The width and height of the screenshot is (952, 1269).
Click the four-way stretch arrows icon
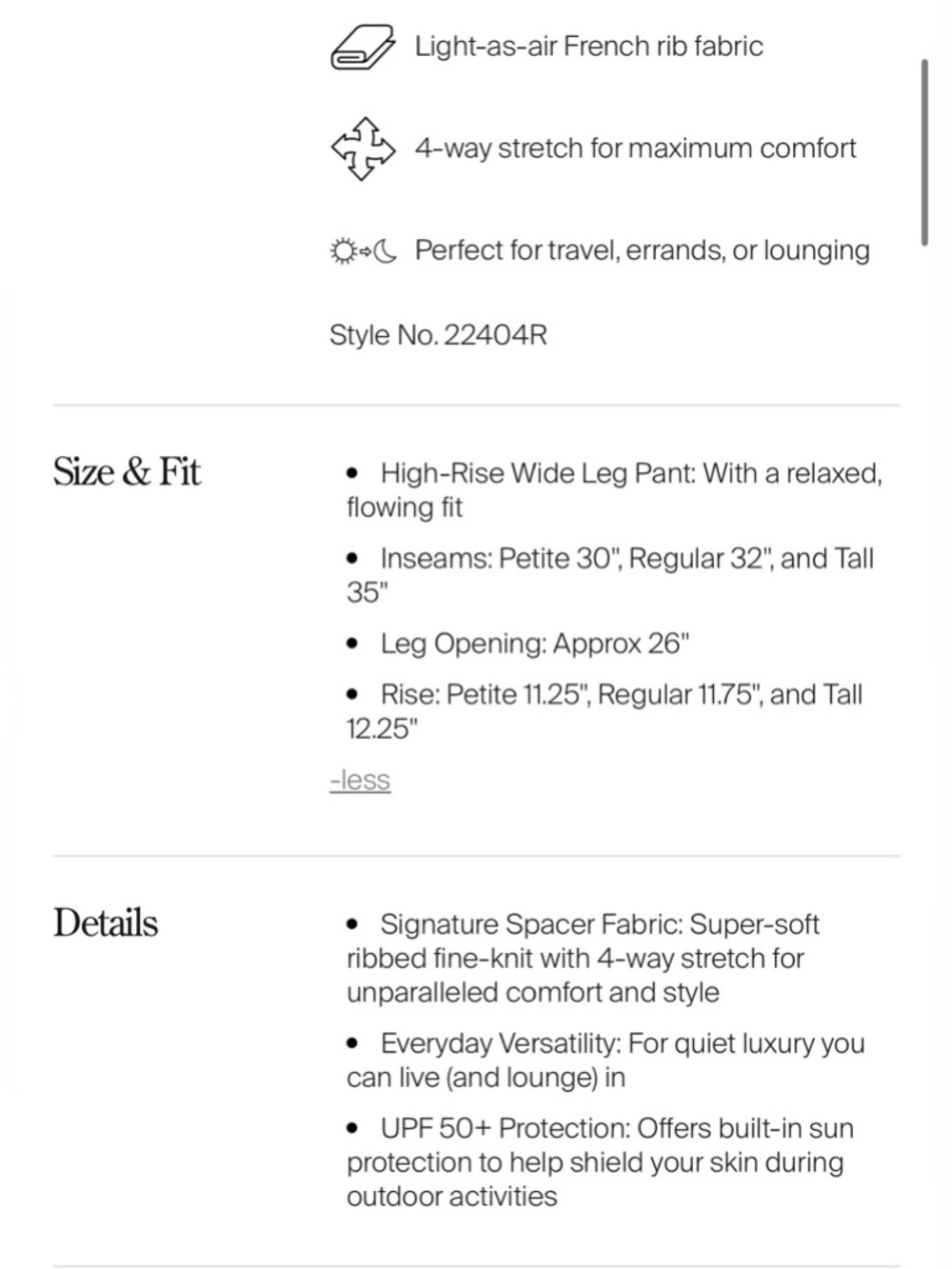pos(363,149)
